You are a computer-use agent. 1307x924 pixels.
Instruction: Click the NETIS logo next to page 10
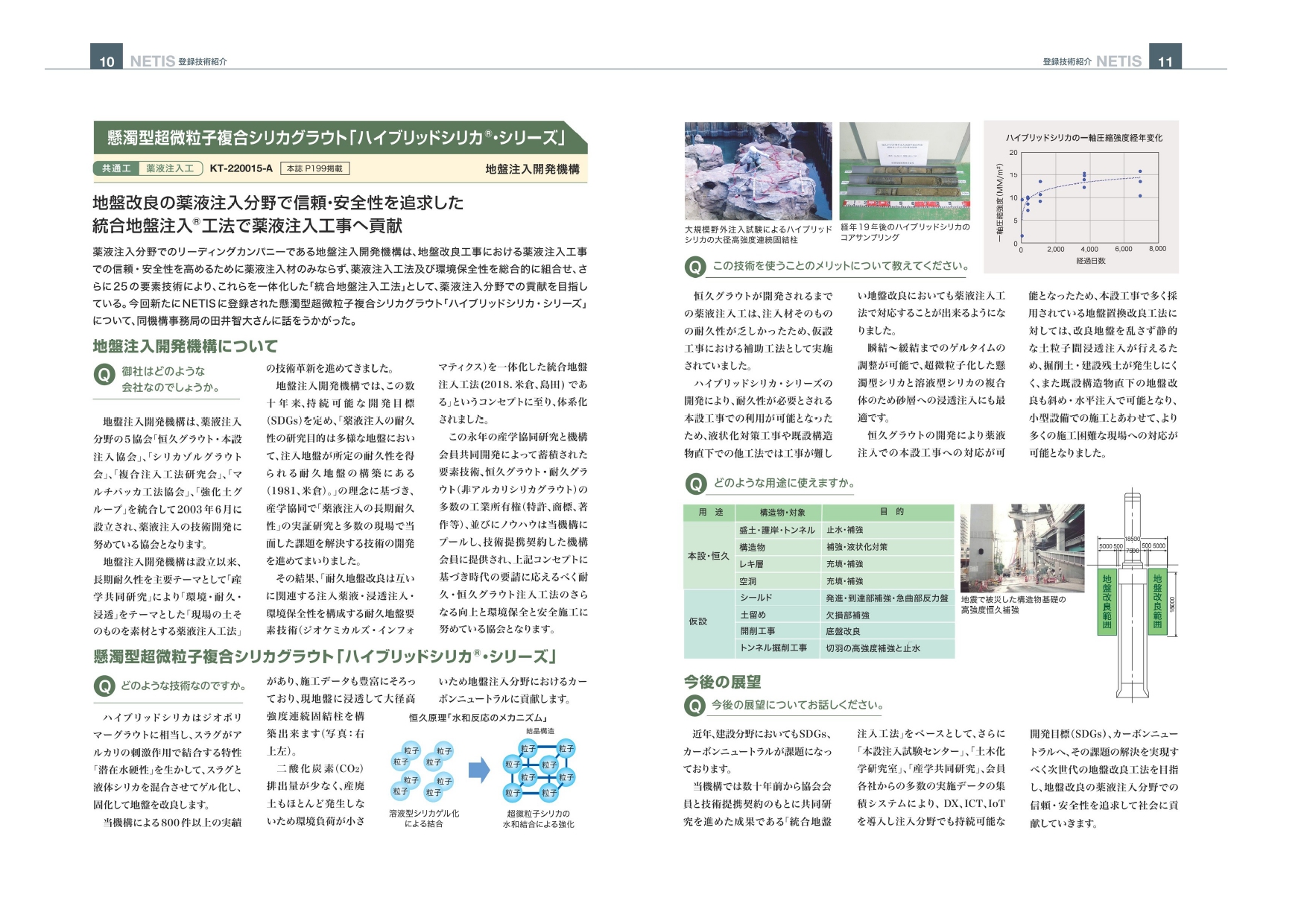point(152,61)
